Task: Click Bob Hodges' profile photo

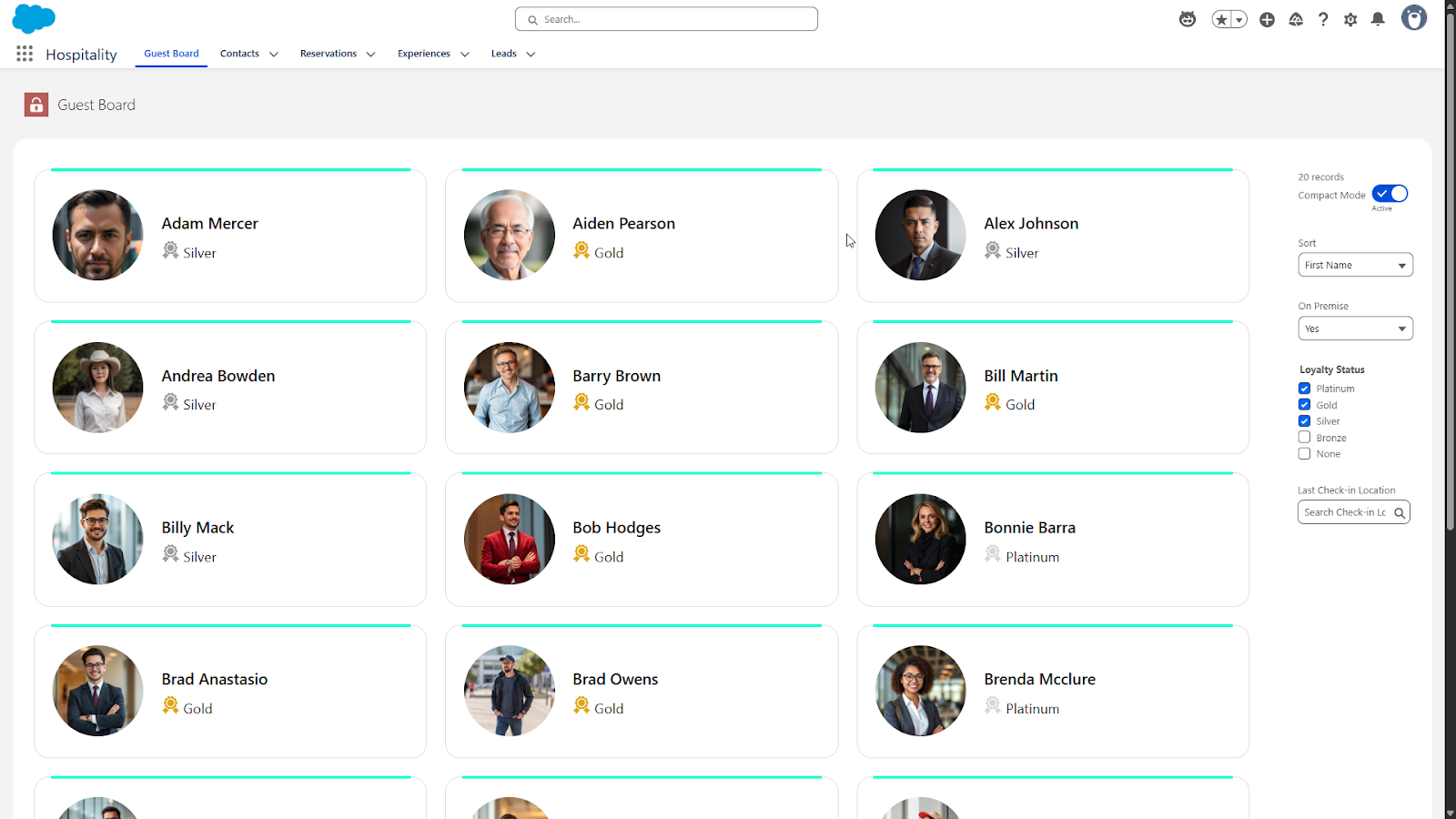Action: point(510,540)
